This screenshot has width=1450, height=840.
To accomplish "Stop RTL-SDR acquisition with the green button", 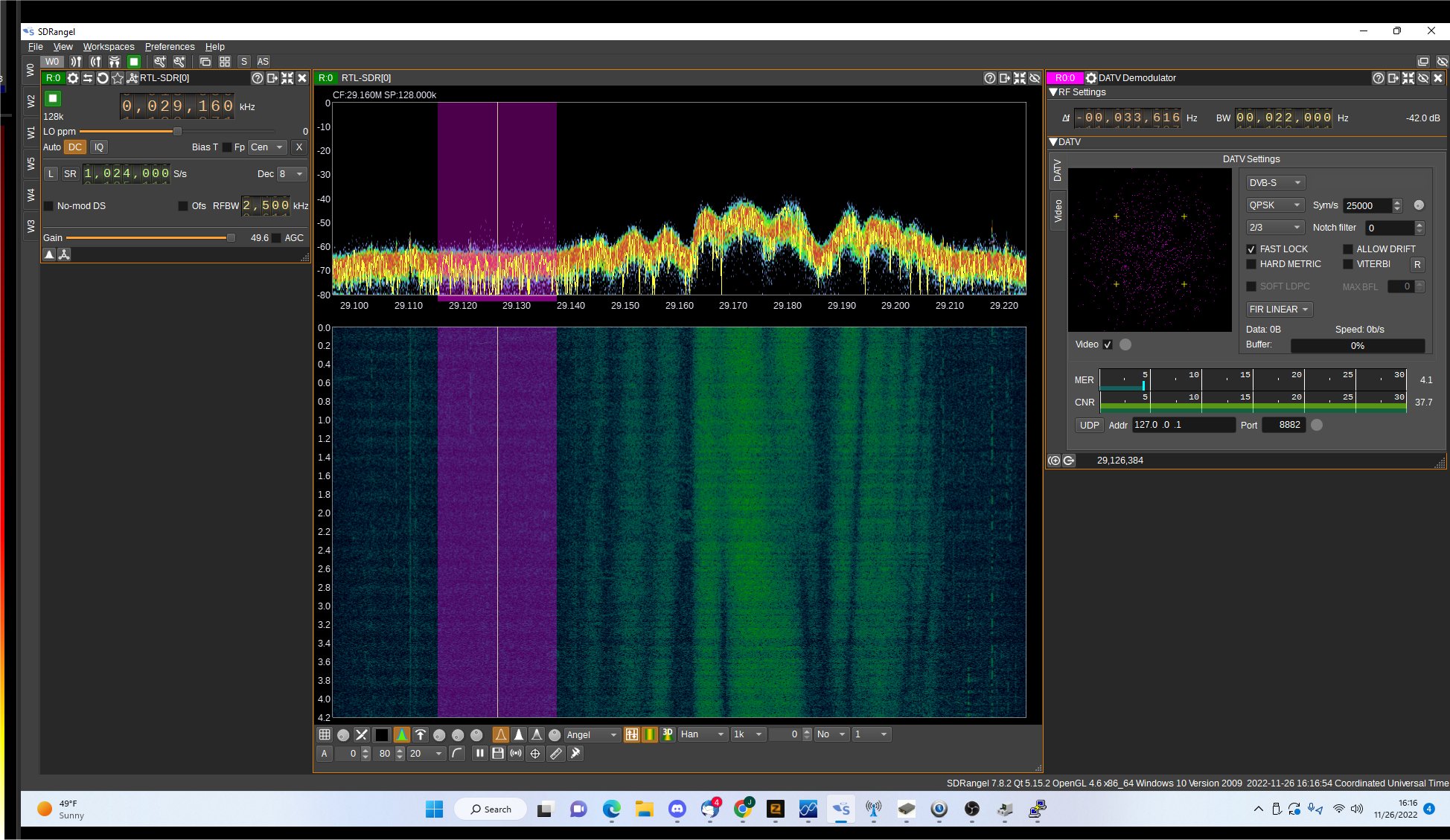I will 53,98.
